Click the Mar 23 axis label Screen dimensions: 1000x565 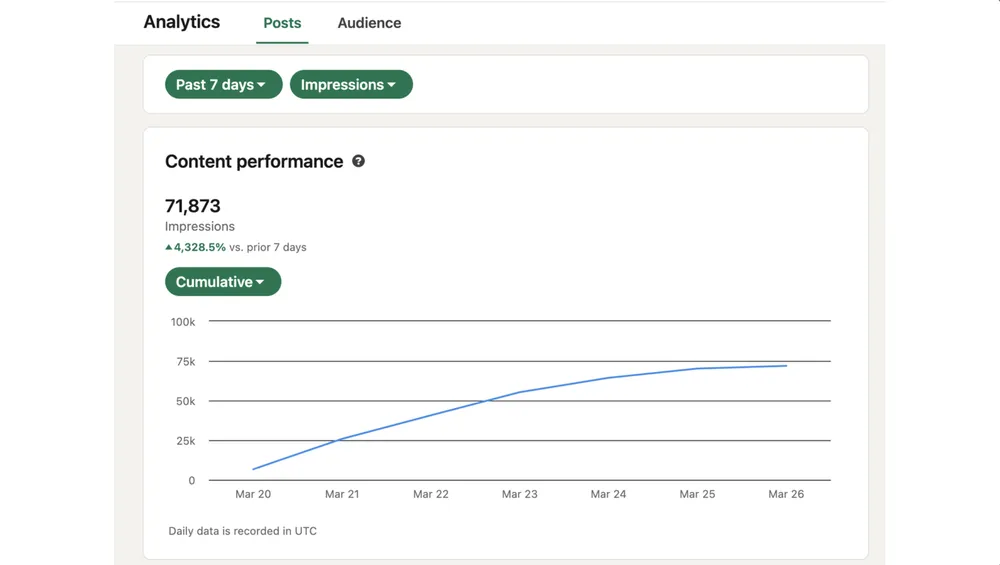(519, 494)
